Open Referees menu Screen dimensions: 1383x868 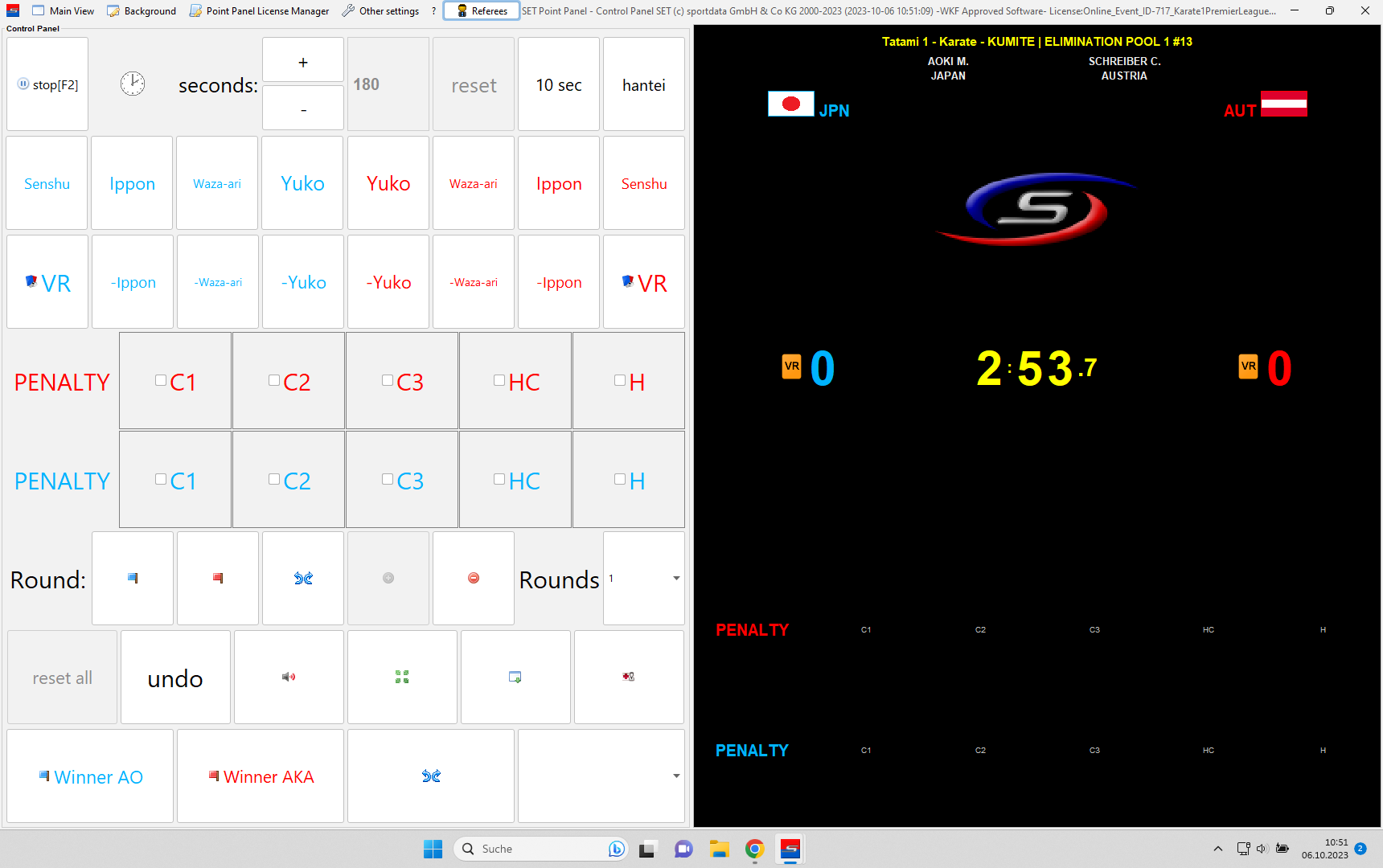click(x=482, y=10)
